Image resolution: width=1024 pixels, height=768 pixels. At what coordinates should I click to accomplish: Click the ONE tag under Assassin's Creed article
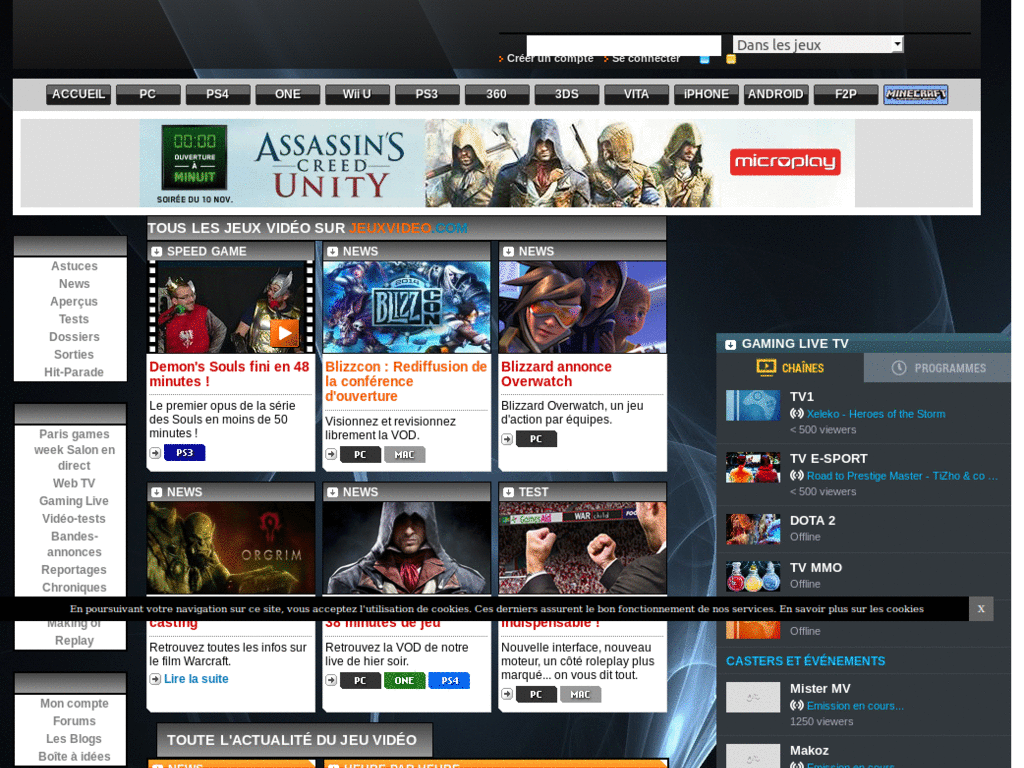click(404, 680)
